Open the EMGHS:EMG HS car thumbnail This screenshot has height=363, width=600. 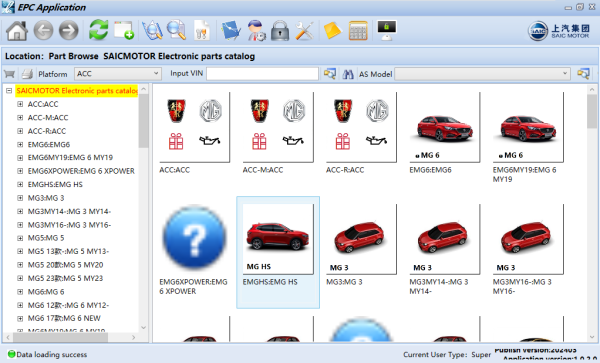tap(278, 239)
